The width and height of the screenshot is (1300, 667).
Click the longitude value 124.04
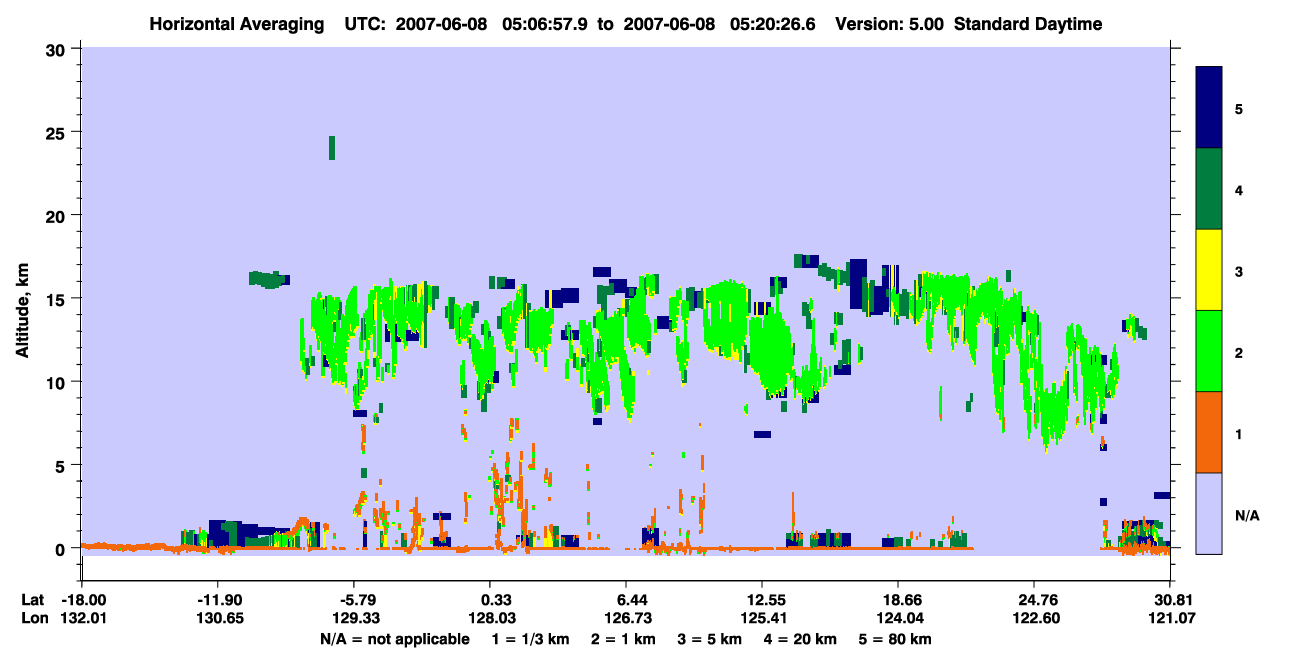point(898,619)
